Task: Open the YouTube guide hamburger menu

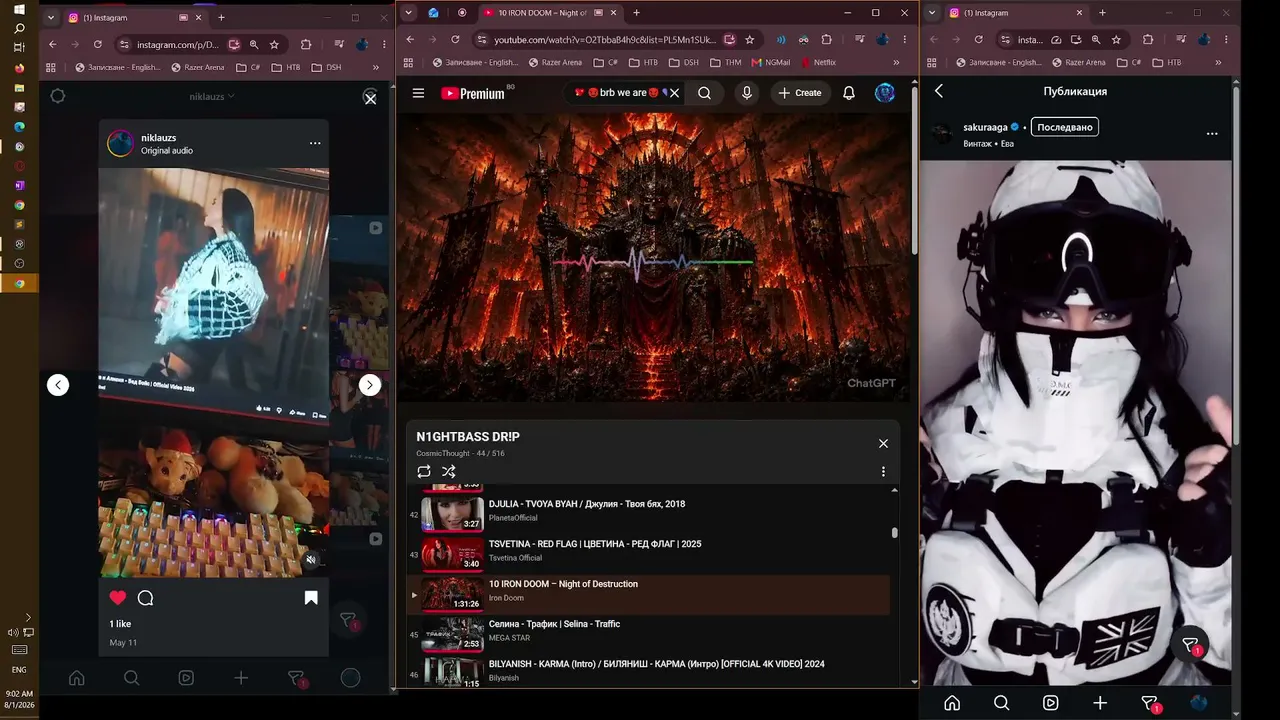Action: [419, 93]
